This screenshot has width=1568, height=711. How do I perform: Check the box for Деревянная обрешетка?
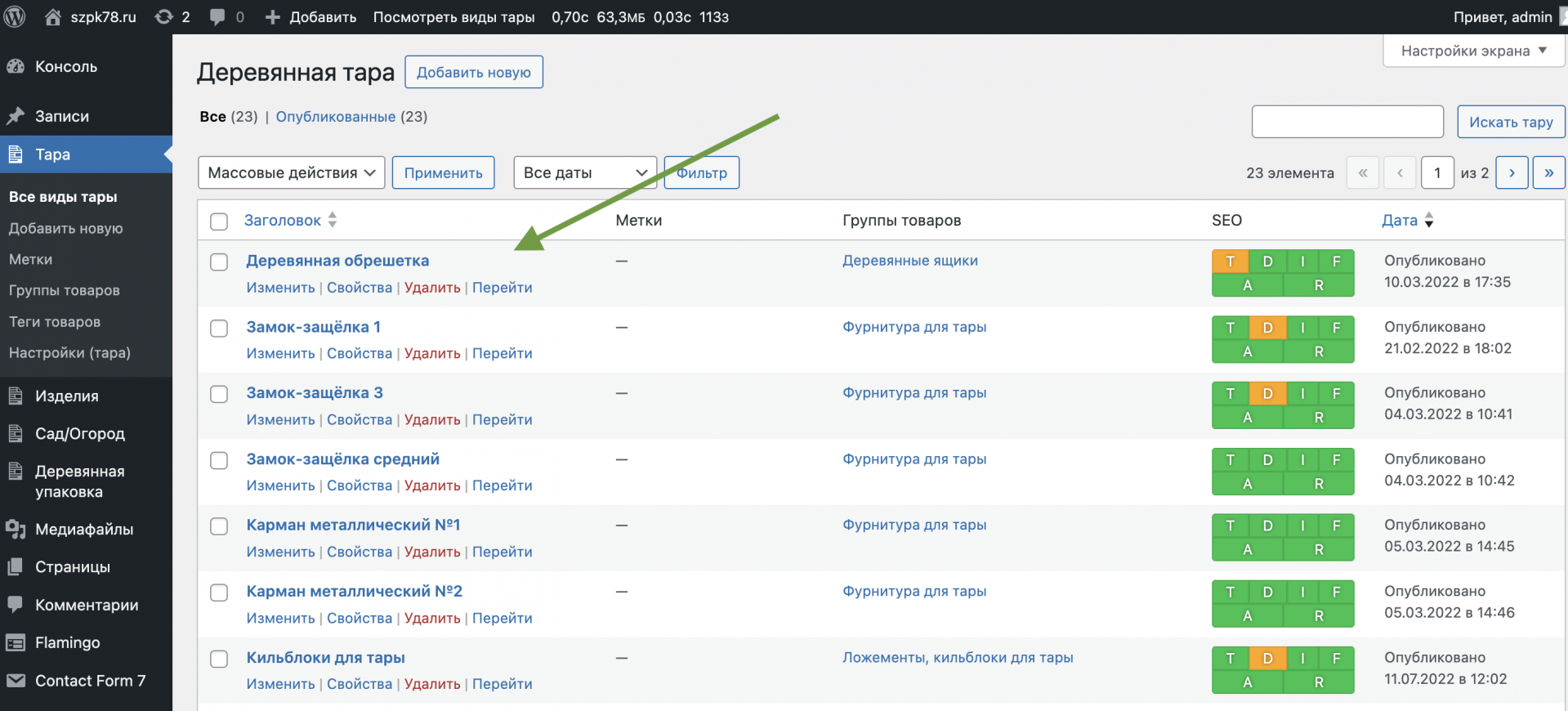[219, 262]
